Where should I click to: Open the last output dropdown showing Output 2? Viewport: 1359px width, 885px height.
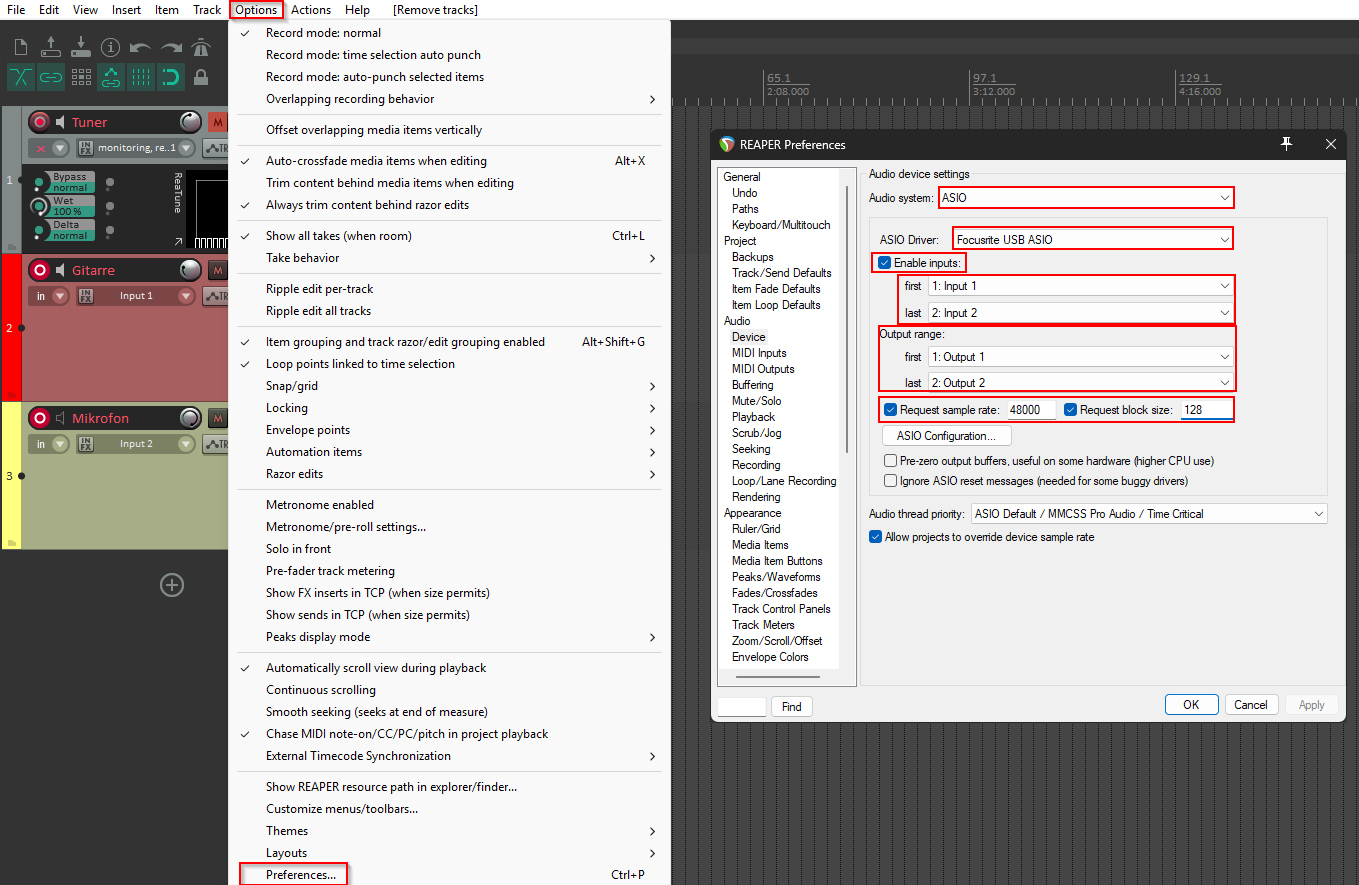pyautogui.click(x=1080, y=383)
